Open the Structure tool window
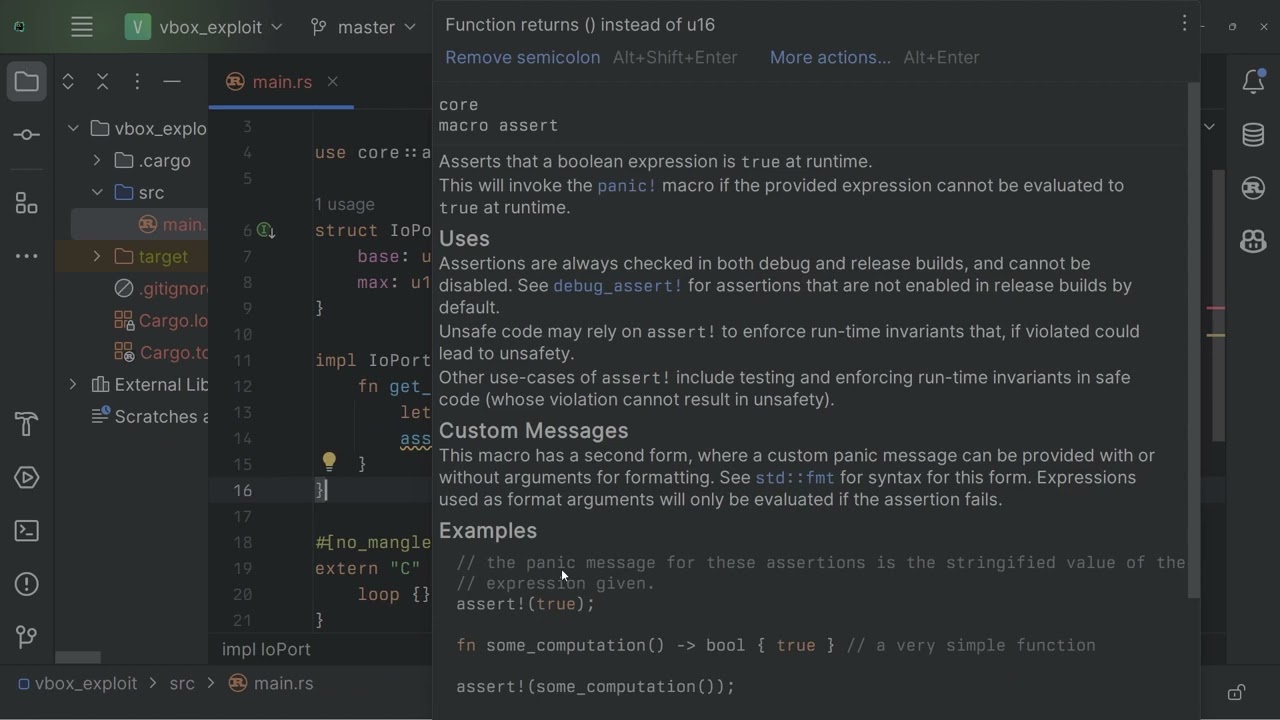This screenshot has height=720, width=1280. click(x=27, y=204)
